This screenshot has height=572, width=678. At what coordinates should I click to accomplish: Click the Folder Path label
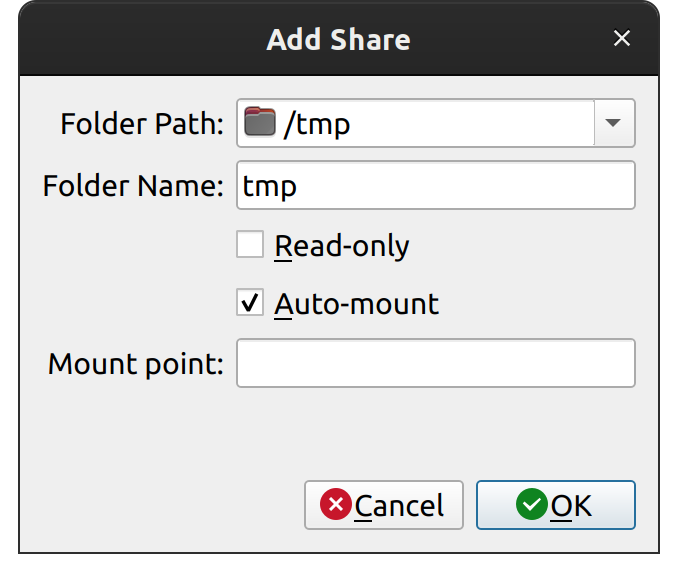click(142, 125)
